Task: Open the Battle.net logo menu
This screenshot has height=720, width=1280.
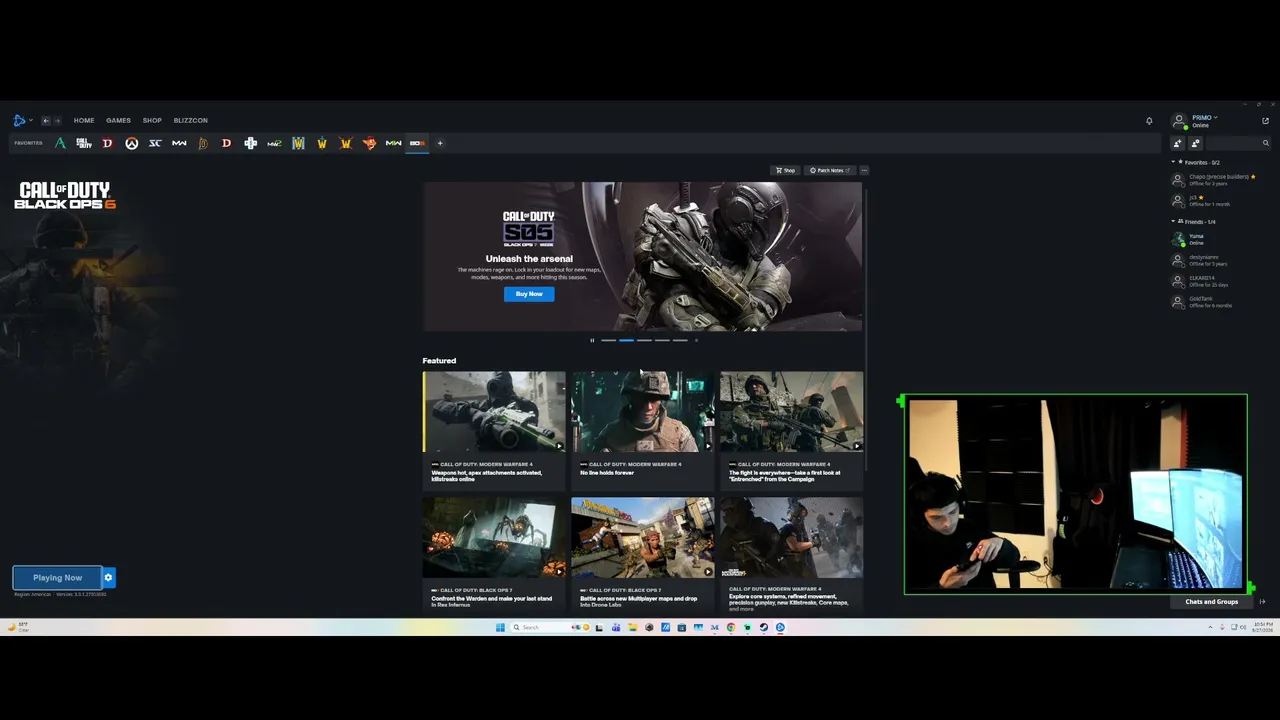Action: [x=21, y=121]
